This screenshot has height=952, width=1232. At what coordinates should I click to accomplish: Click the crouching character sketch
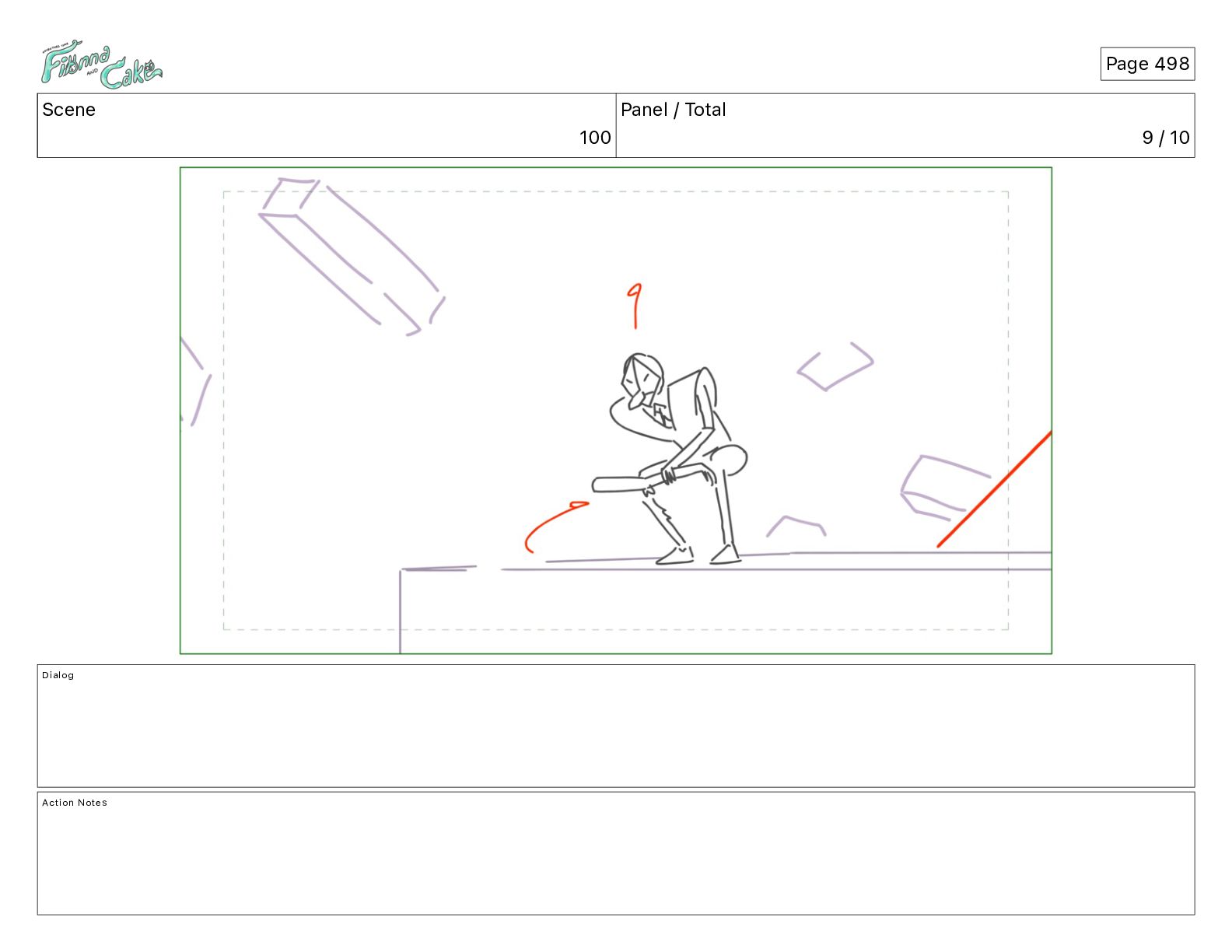[678, 459]
